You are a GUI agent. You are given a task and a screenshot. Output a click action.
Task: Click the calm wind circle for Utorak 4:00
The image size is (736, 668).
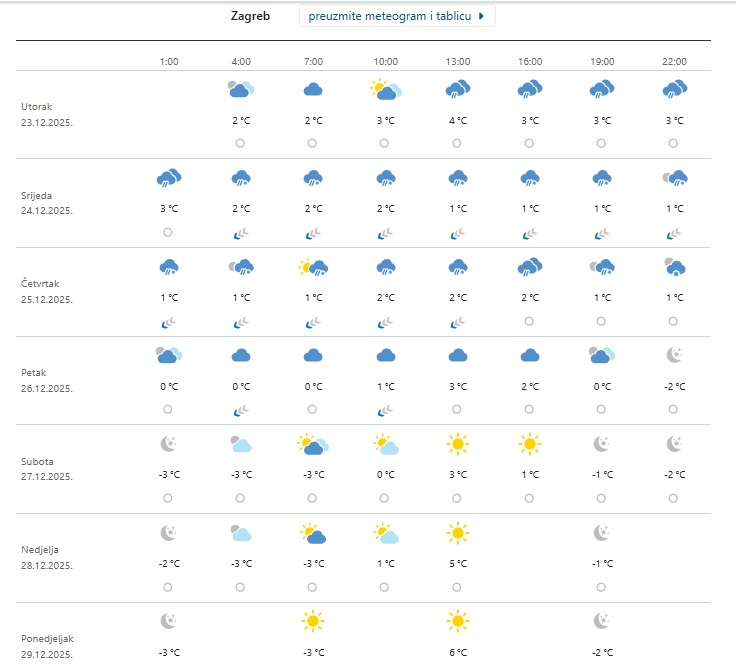[240, 143]
